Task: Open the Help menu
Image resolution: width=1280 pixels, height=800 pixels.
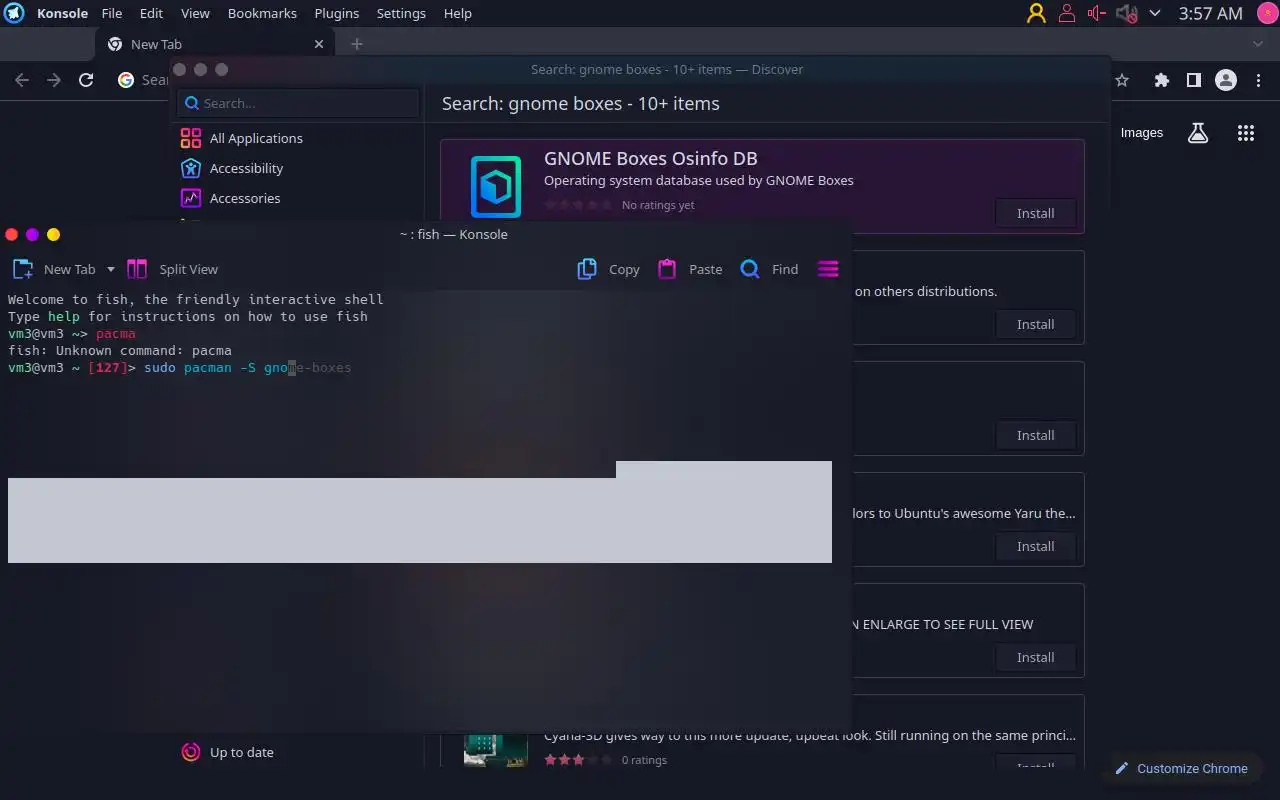Action: coord(457,13)
